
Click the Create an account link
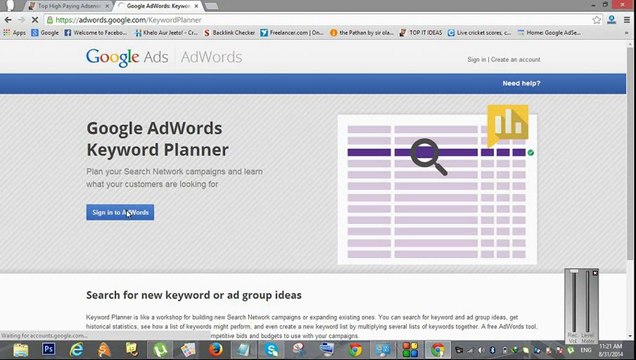(516, 60)
